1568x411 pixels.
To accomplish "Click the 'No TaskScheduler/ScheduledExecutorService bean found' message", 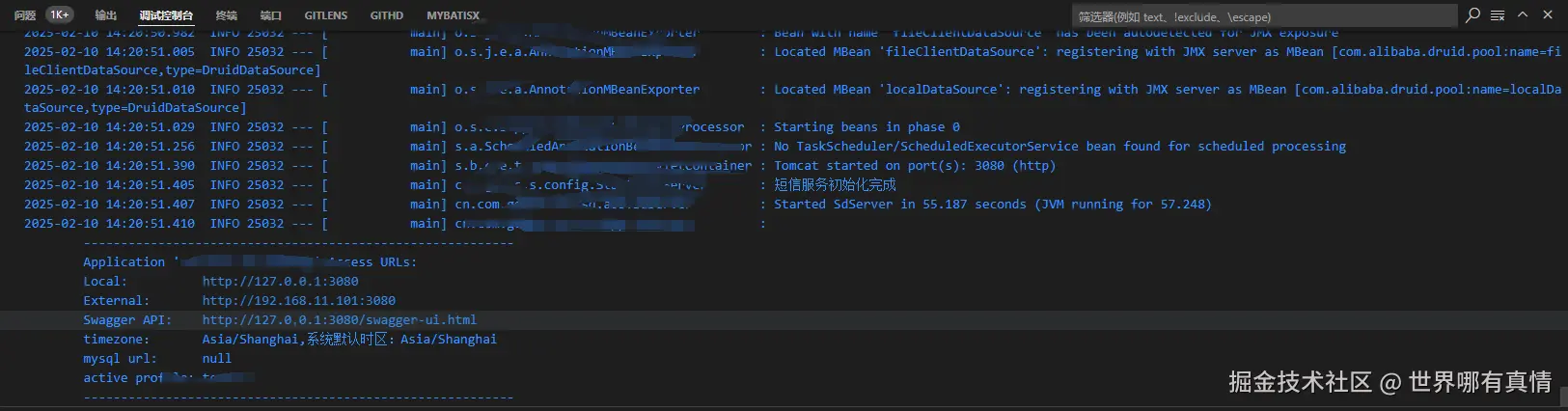I will [x=1059, y=147].
